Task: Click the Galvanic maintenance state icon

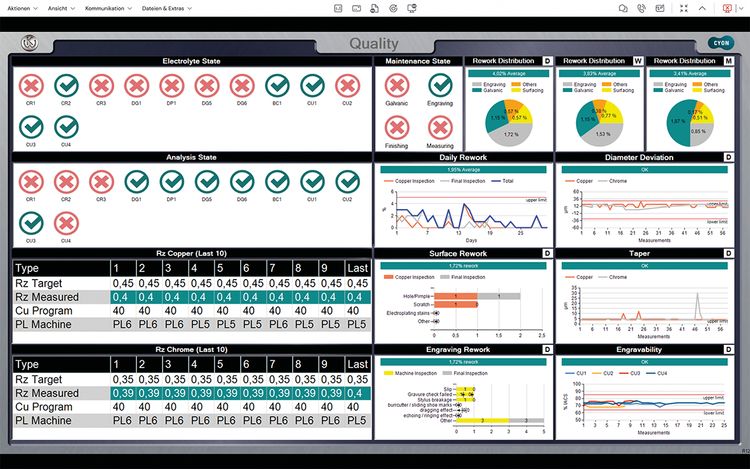Action: click(397, 86)
